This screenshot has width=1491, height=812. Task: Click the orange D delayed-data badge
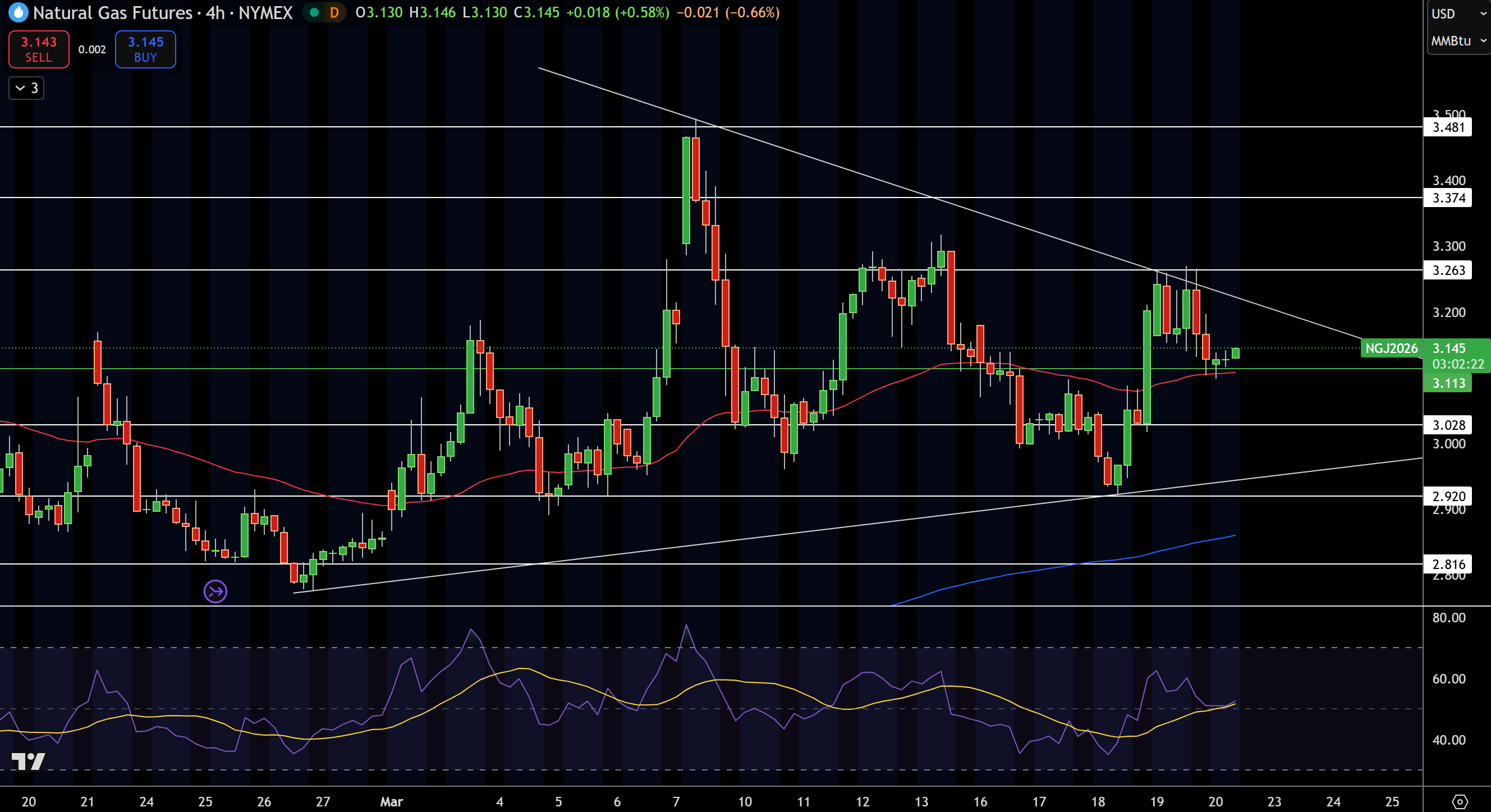point(334,12)
